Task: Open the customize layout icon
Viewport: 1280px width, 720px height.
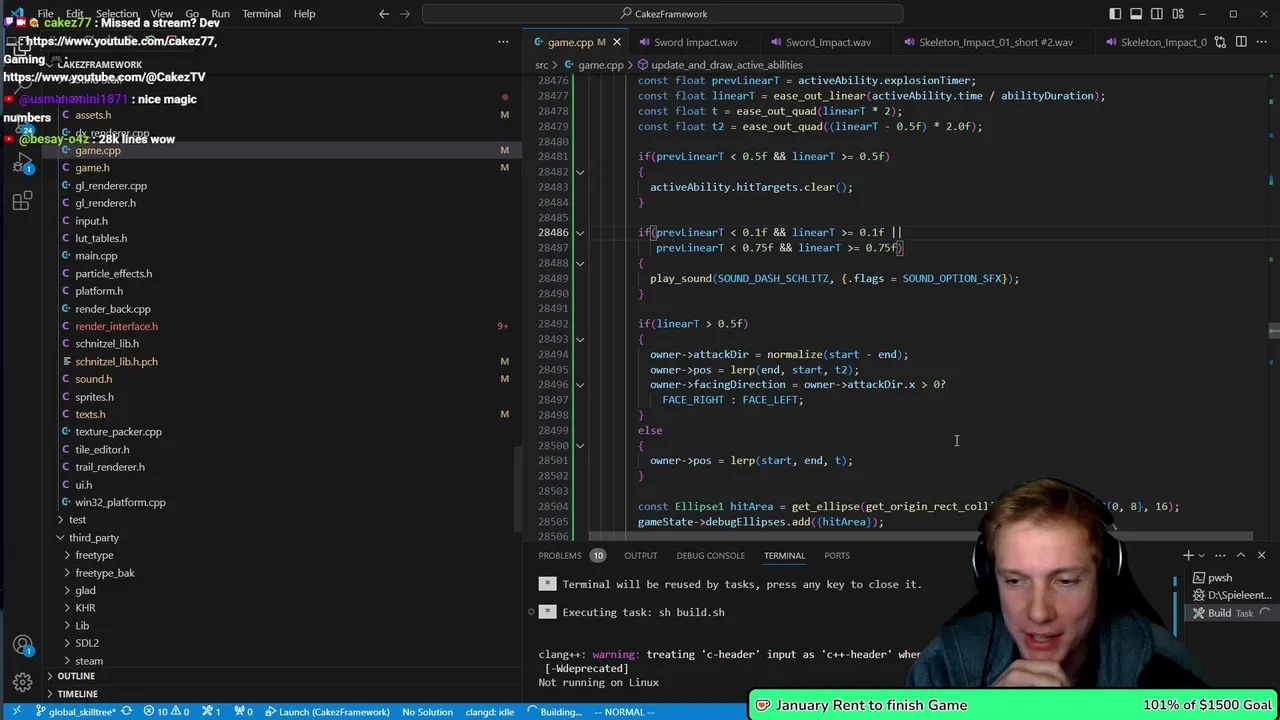Action: click(x=1178, y=14)
